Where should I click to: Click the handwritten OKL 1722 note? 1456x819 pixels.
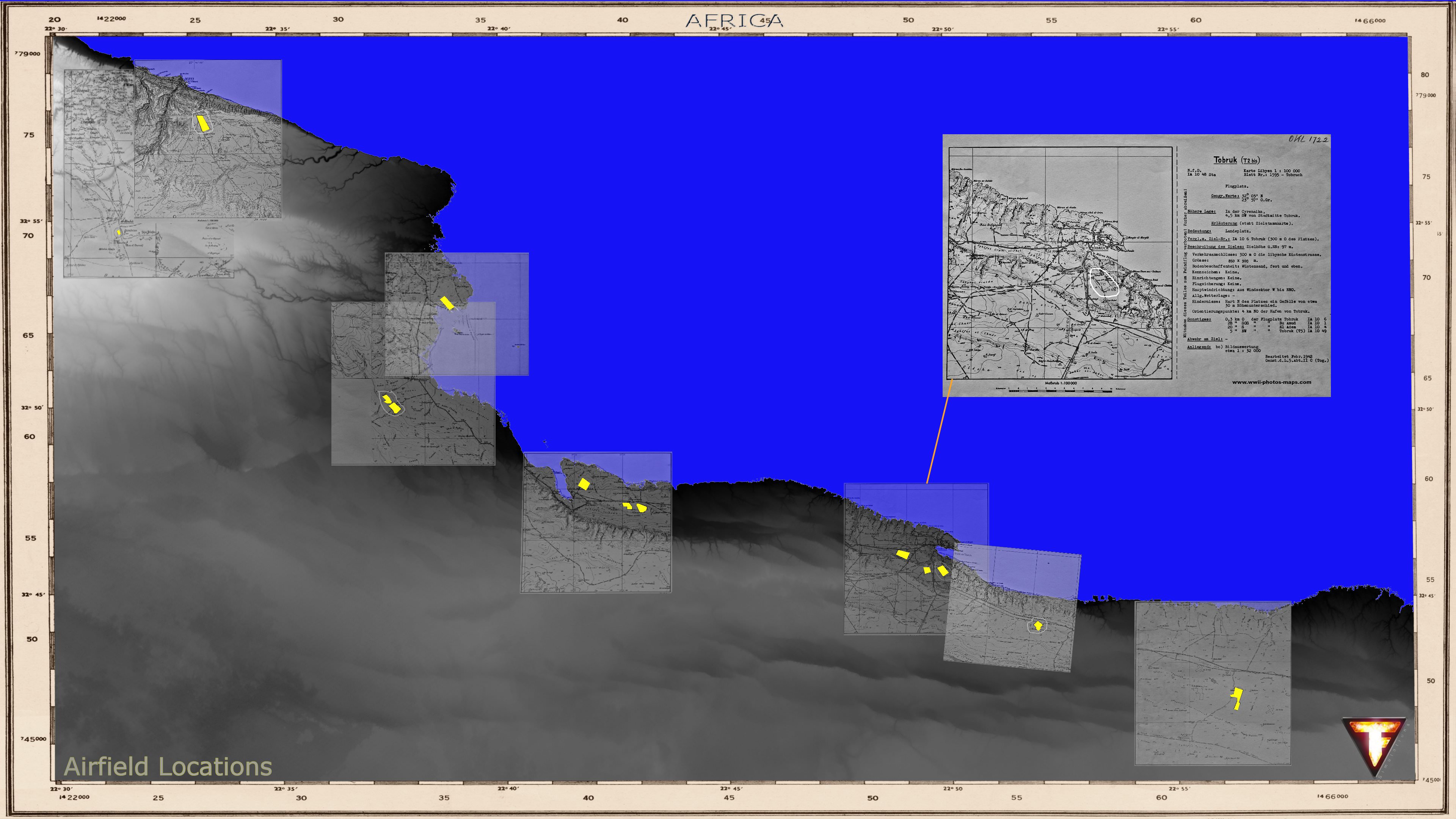[1308, 139]
